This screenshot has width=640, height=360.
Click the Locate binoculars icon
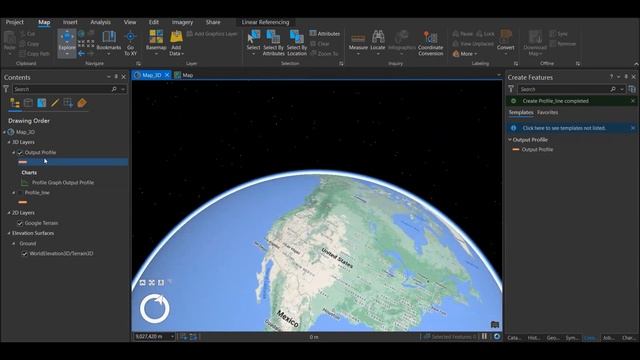click(x=378, y=37)
